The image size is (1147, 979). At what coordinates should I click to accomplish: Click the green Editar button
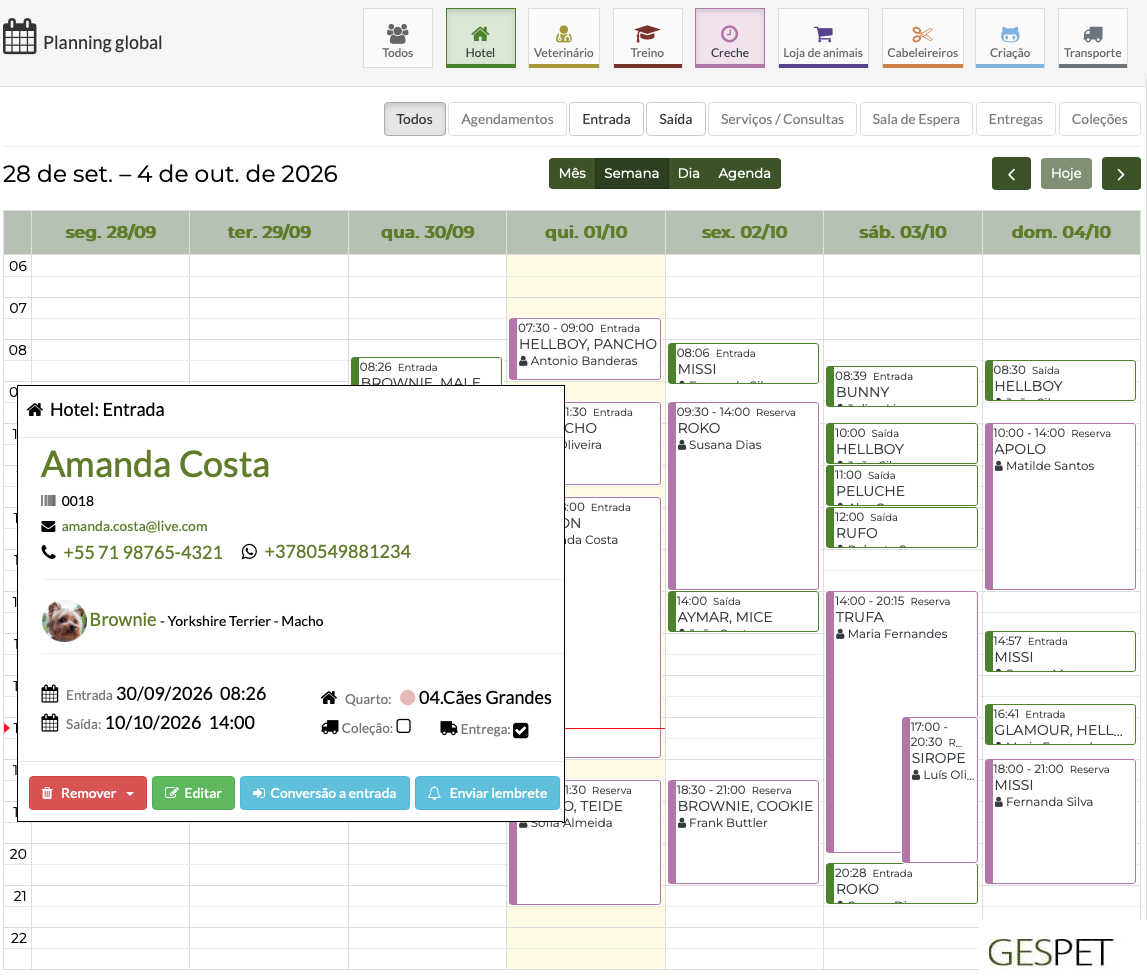193,793
